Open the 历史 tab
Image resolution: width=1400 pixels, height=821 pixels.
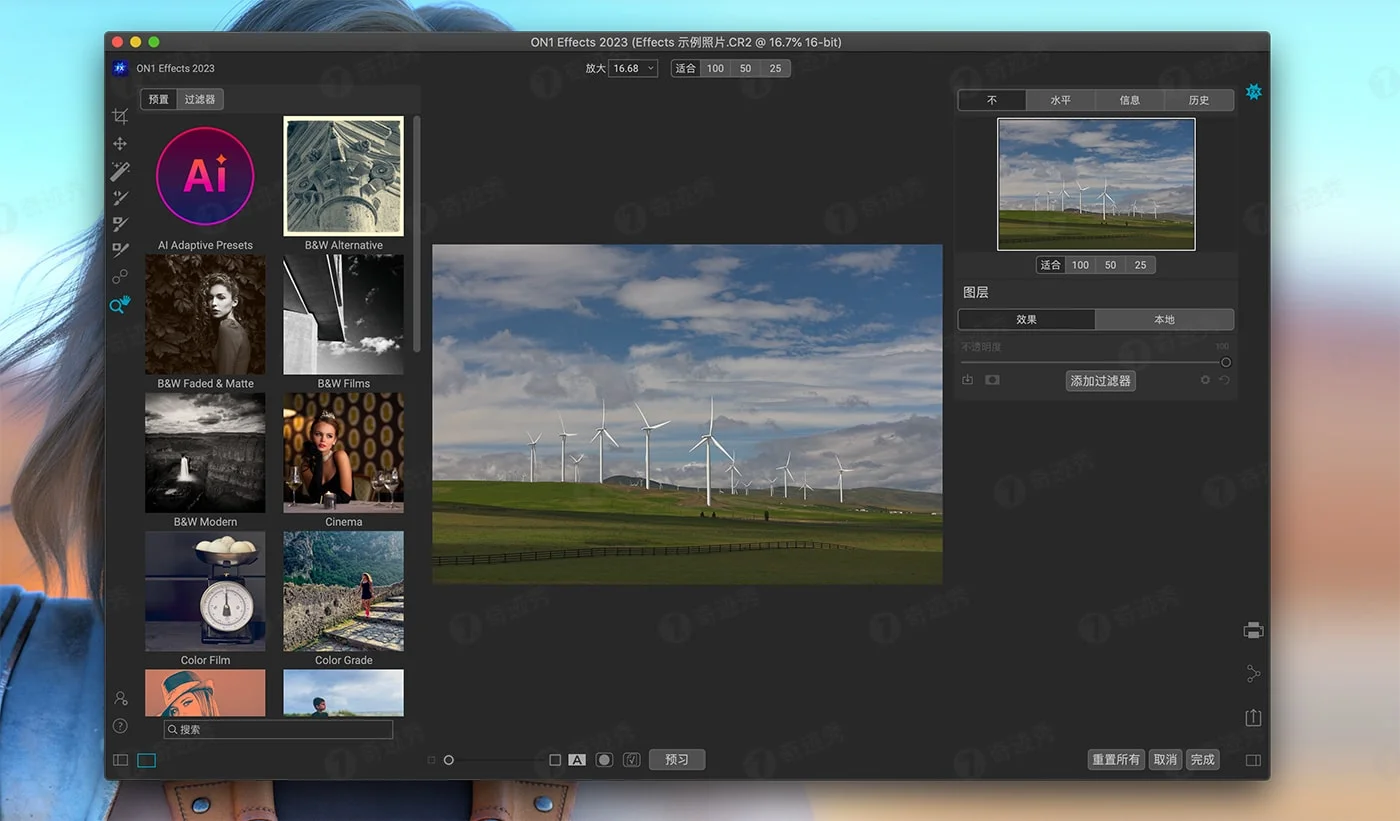pos(1199,100)
